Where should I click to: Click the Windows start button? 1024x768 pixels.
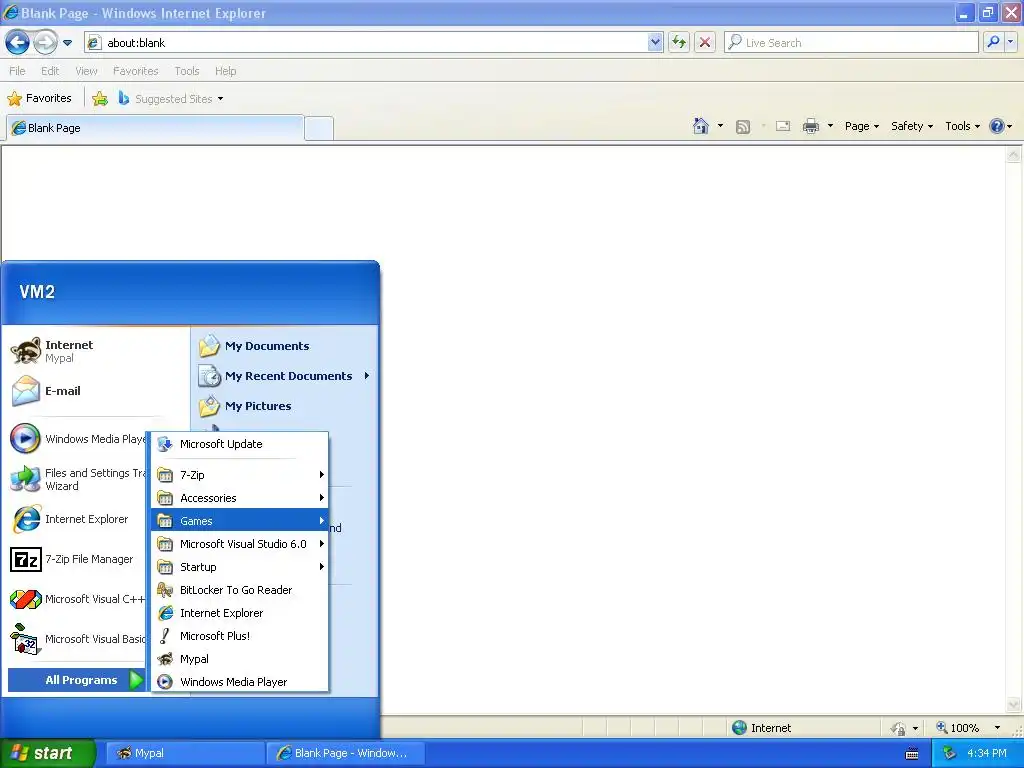pyautogui.click(x=47, y=753)
